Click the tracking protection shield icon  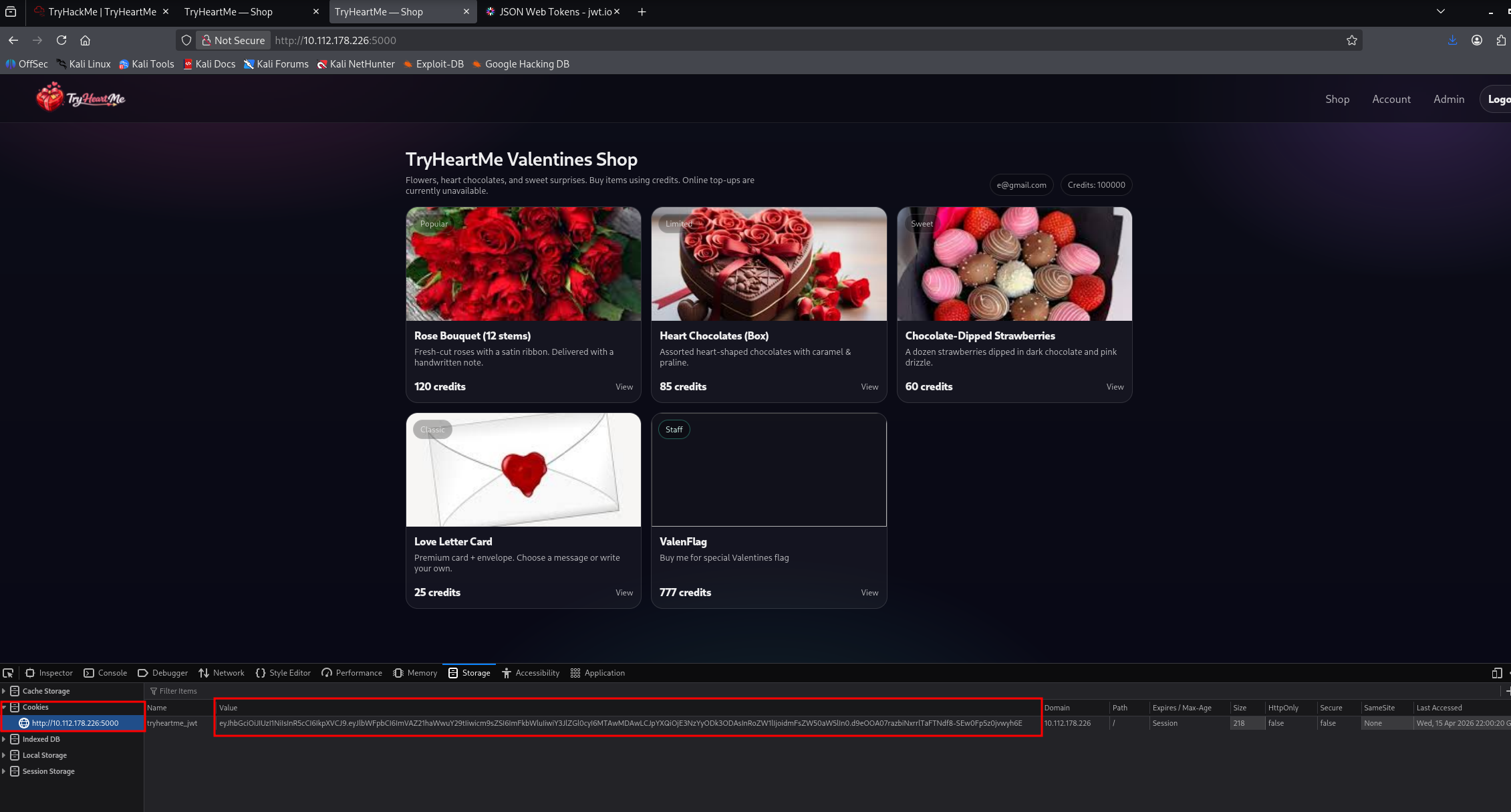[186, 40]
